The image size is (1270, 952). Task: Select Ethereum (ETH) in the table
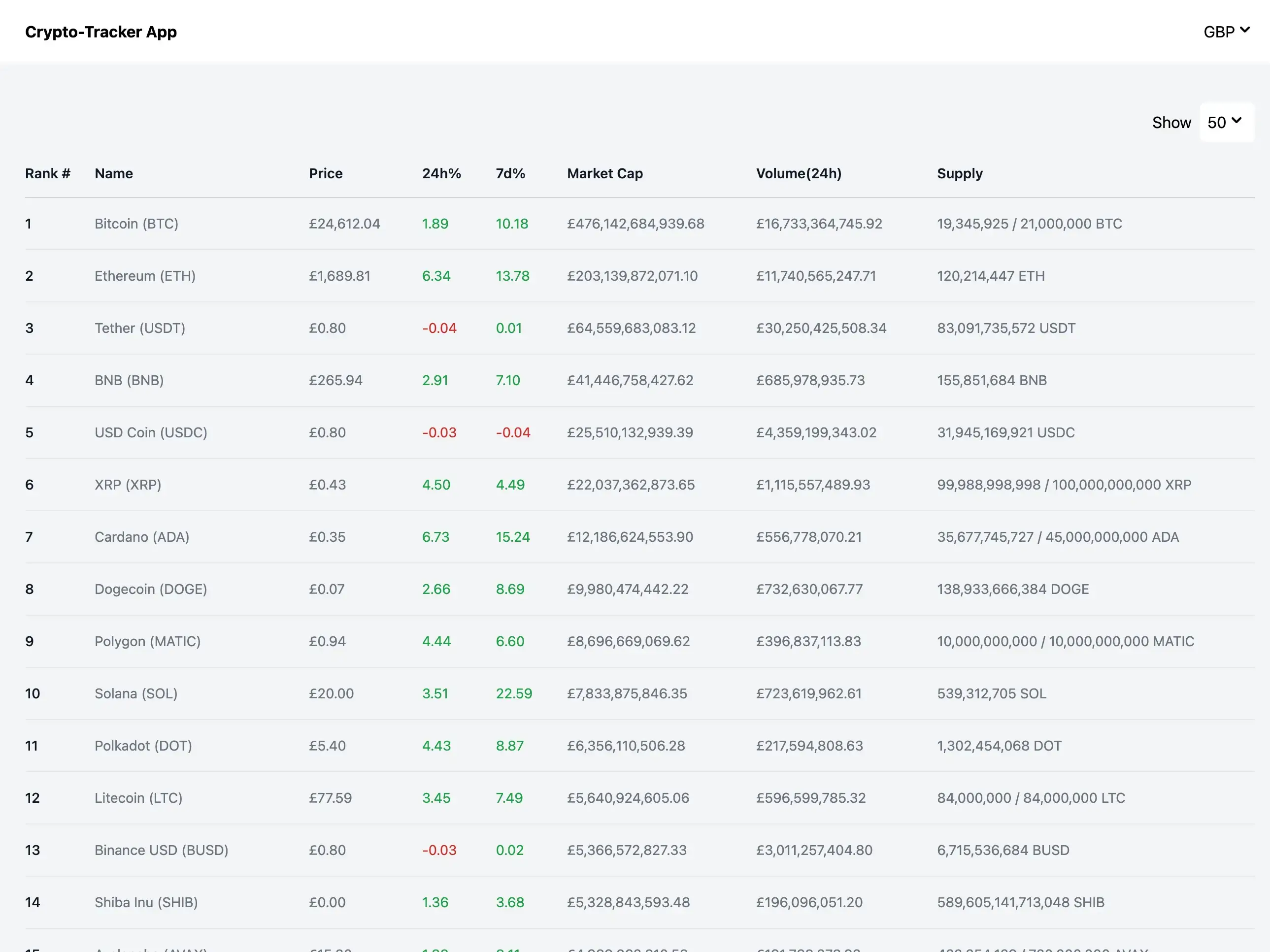pyautogui.click(x=145, y=276)
